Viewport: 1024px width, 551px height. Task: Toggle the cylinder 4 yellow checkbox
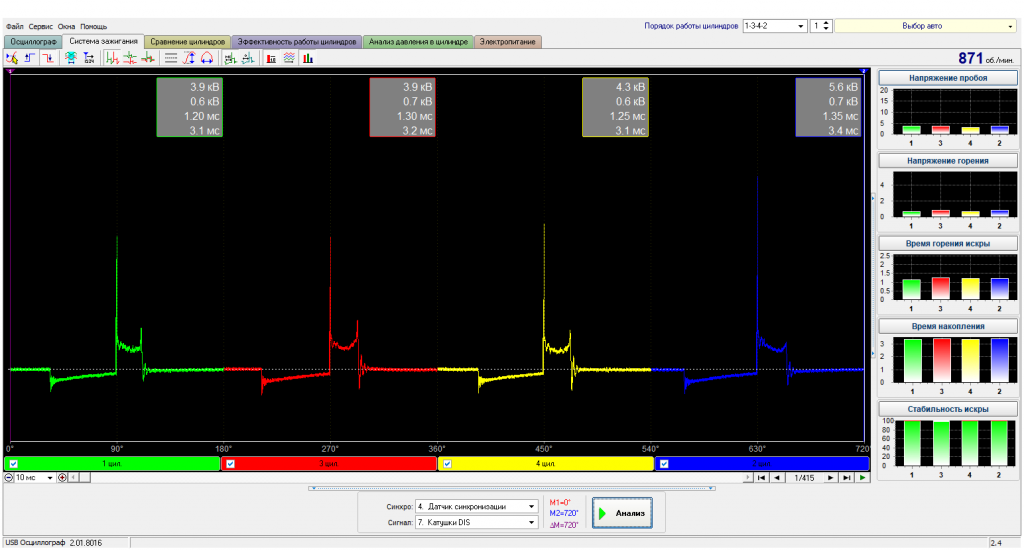pos(447,464)
